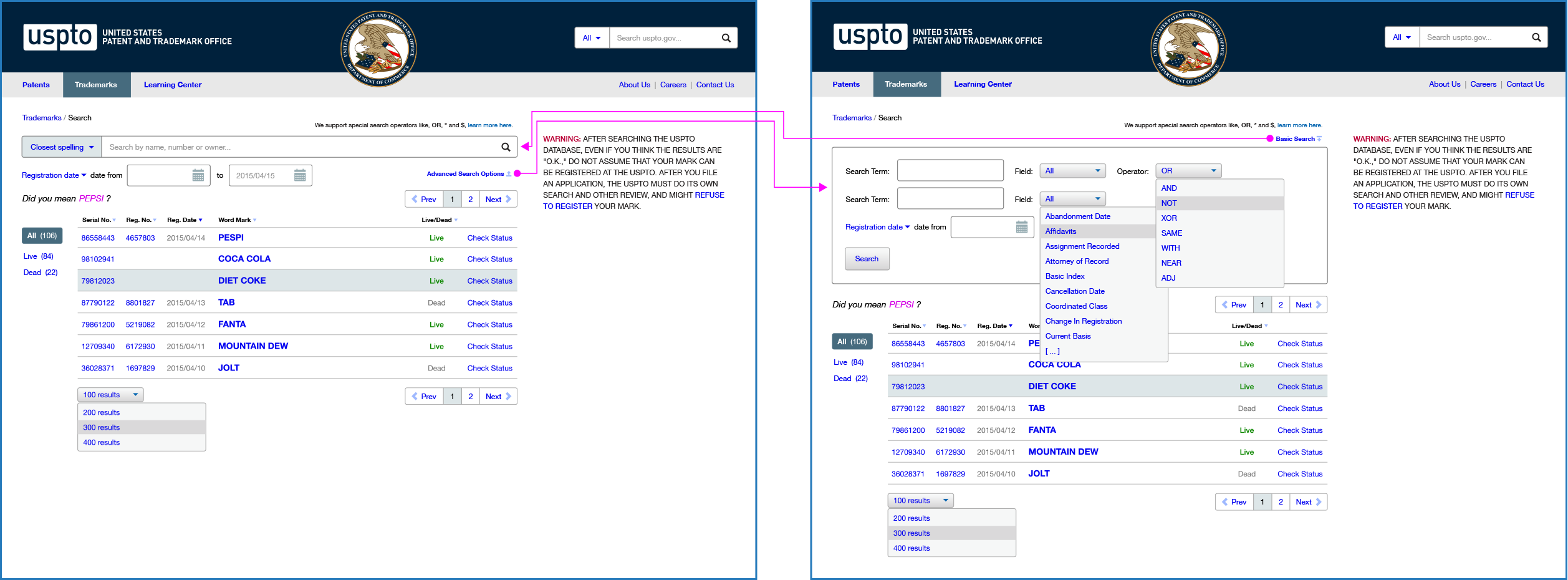Open header 'All' dropdown in left mockup

click(x=592, y=38)
